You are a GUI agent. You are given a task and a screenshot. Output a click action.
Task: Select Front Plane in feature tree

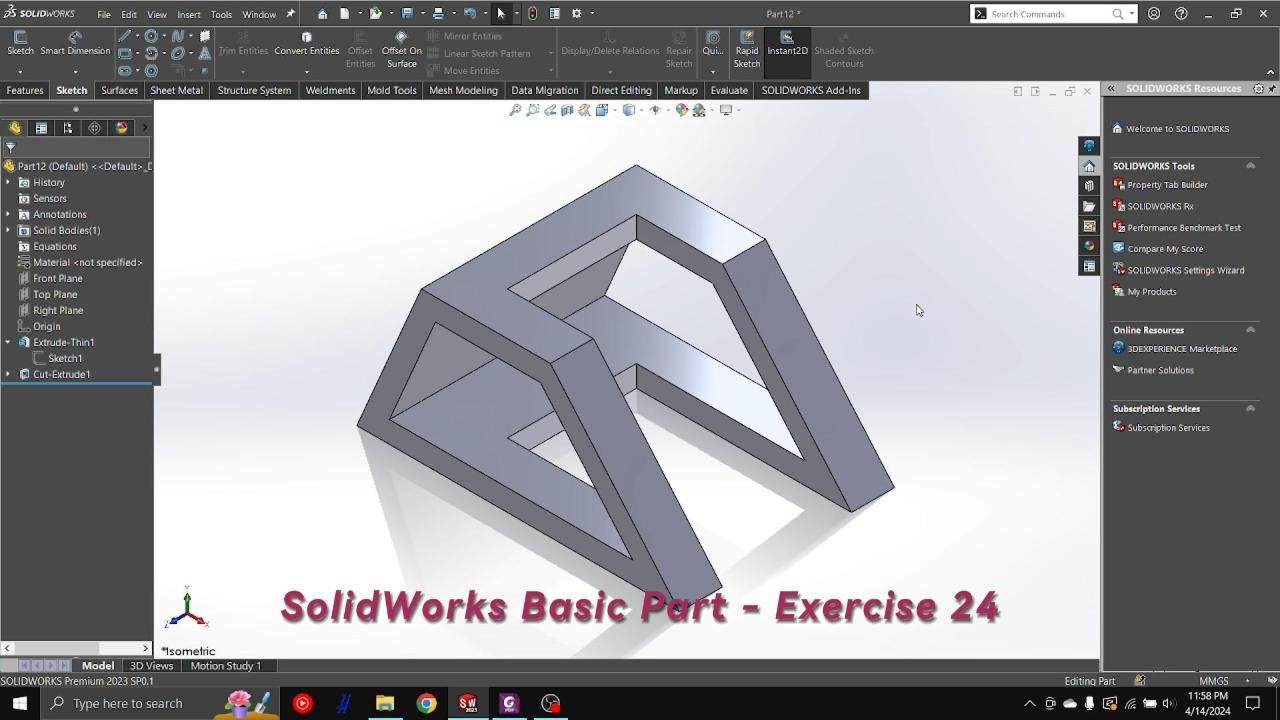(x=57, y=278)
